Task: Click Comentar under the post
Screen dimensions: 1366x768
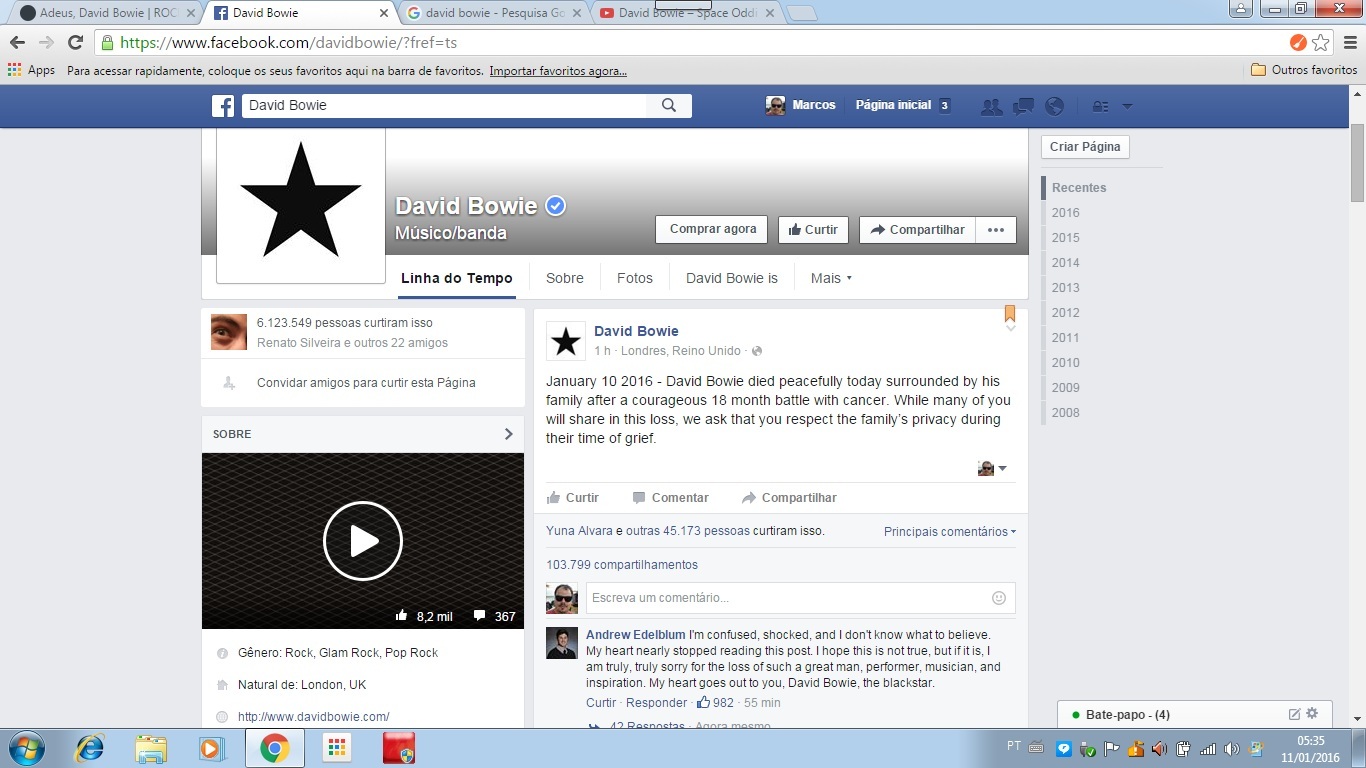Action: tap(670, 498)
